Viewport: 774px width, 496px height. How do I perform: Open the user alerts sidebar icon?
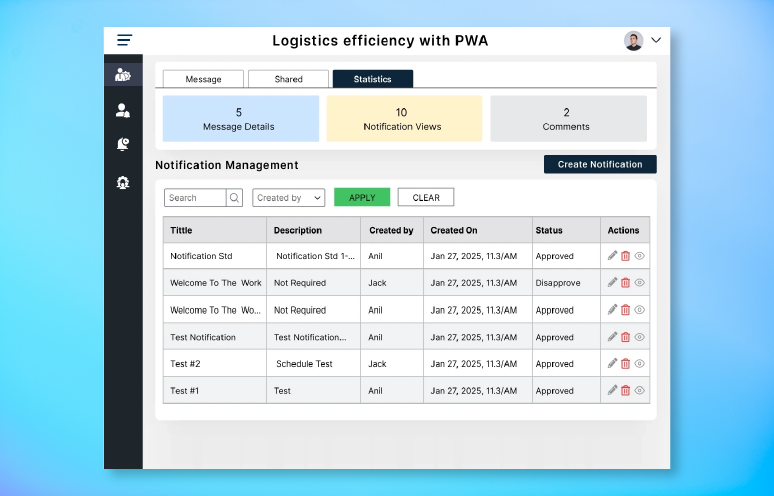coord(123,111)
